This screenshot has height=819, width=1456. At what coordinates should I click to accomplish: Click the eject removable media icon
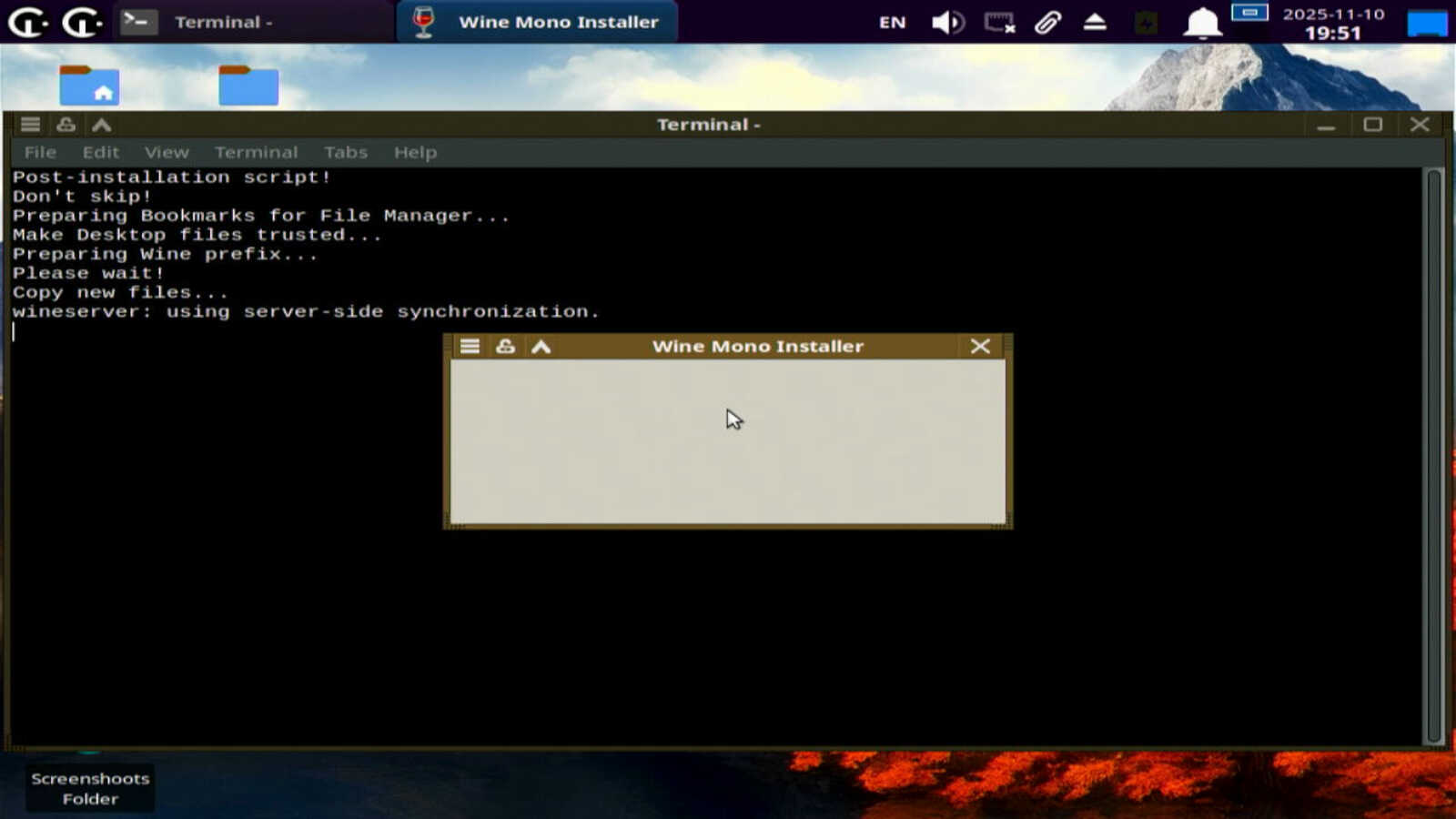click(1095, 22)
